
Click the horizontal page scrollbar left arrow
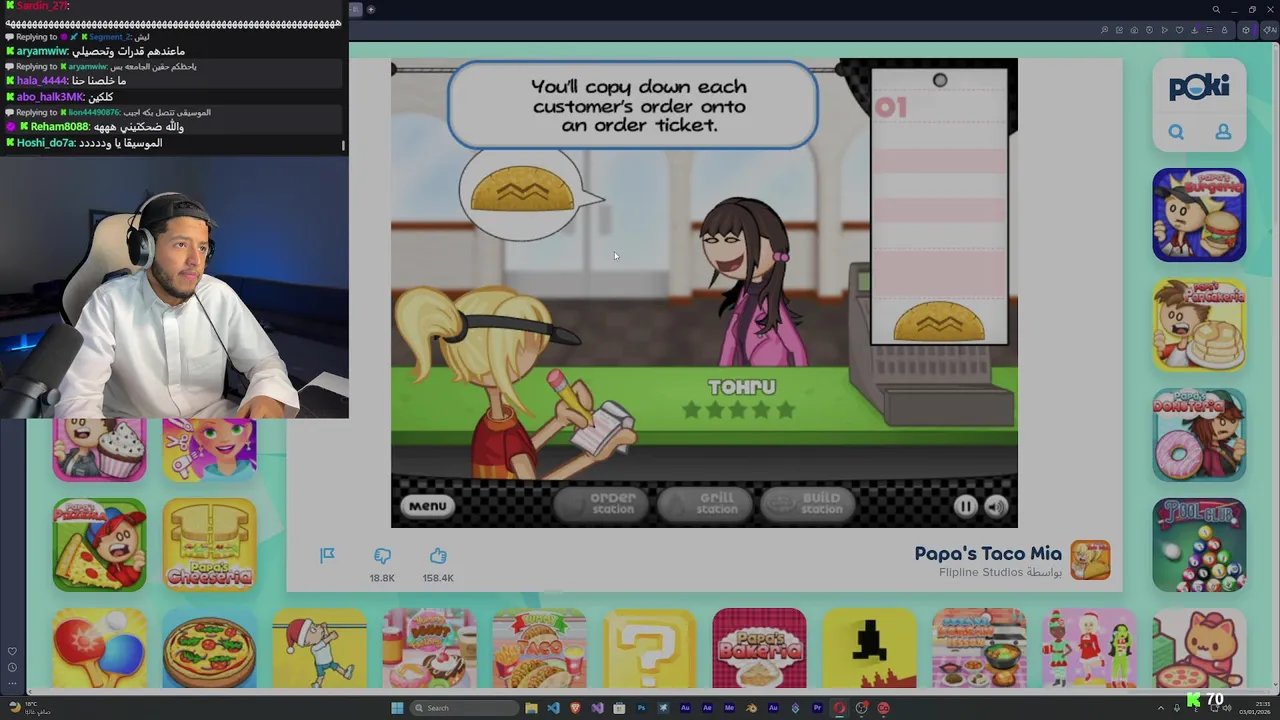pos(30,691)
